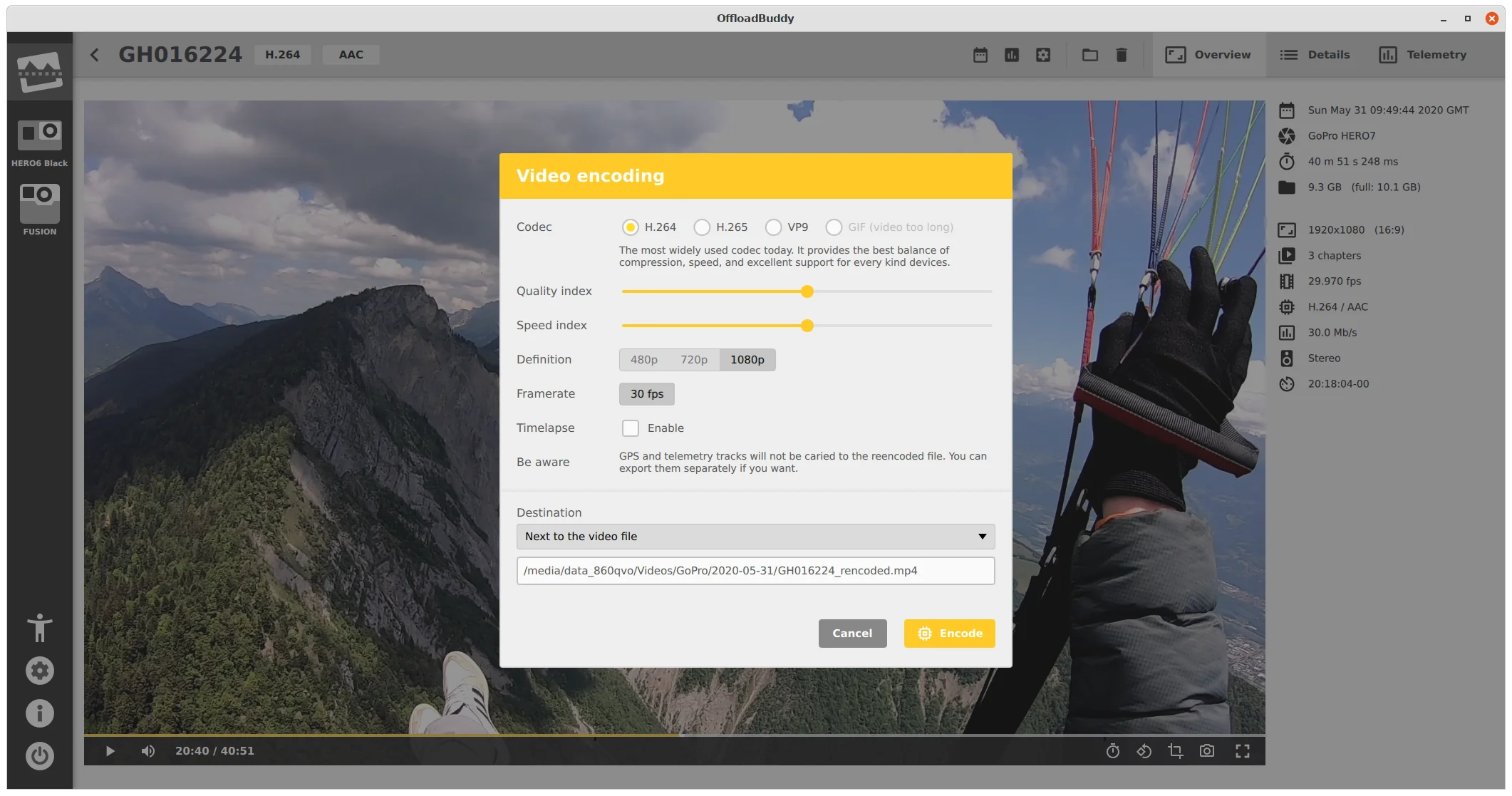Go back with the left chevron arrow

[95, 55]
